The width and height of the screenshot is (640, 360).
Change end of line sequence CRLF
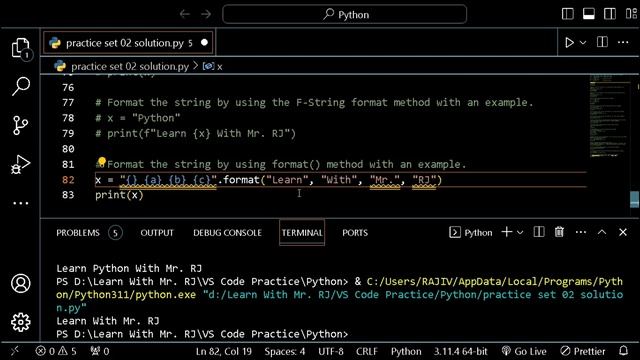[x=367, y=351]
